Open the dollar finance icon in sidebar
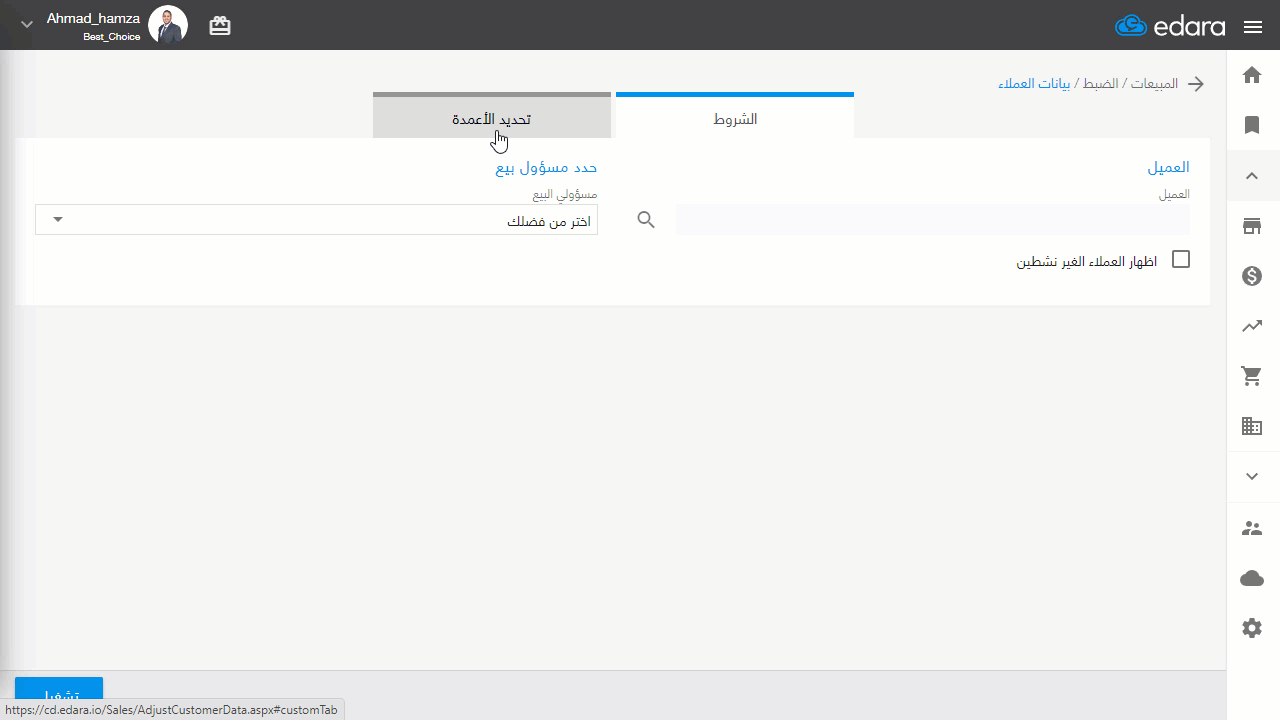The image size is (1280, 720). coord(1252,276)
